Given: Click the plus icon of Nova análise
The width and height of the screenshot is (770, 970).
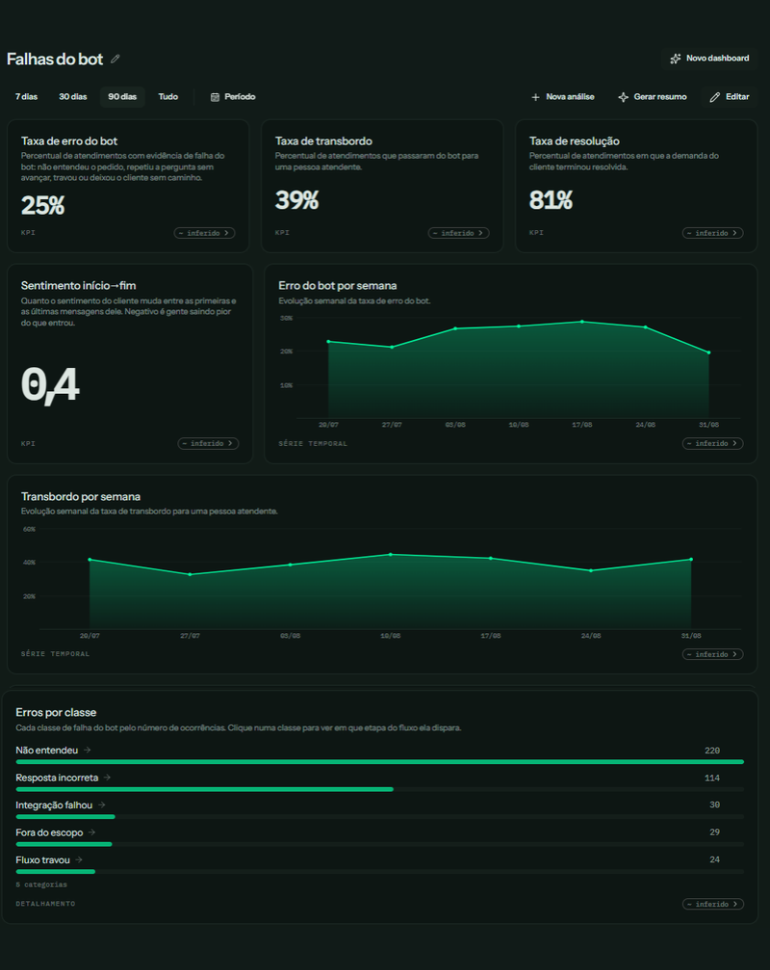Looking at the screenshot, I should click(x=536, y=97).
